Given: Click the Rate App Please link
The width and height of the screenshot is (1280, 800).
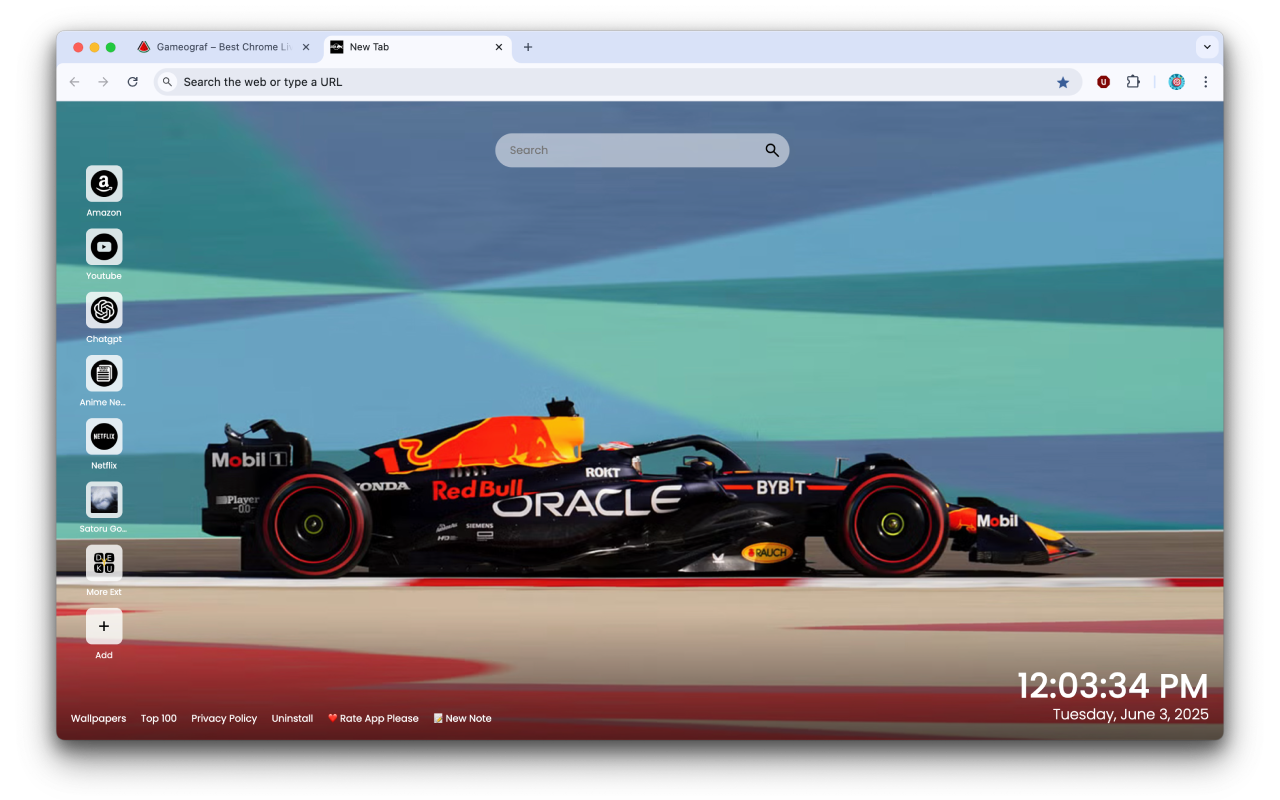Looking at the screenshot, I should [373, 718].
